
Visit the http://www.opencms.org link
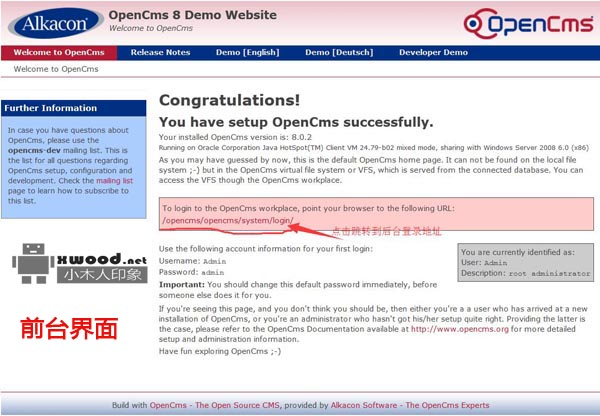[x=460, y=329]
